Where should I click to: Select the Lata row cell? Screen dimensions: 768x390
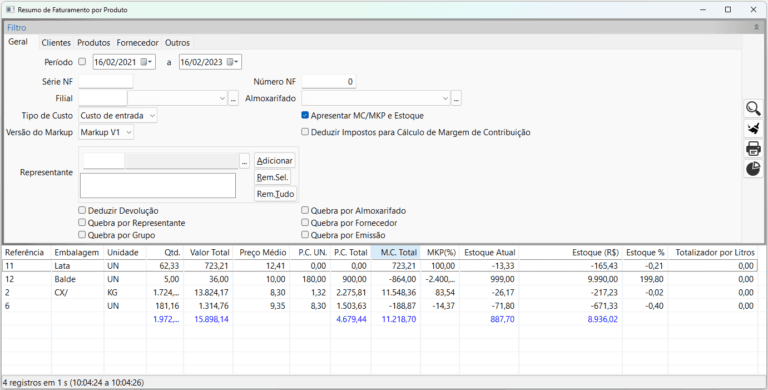coord(78,266)
